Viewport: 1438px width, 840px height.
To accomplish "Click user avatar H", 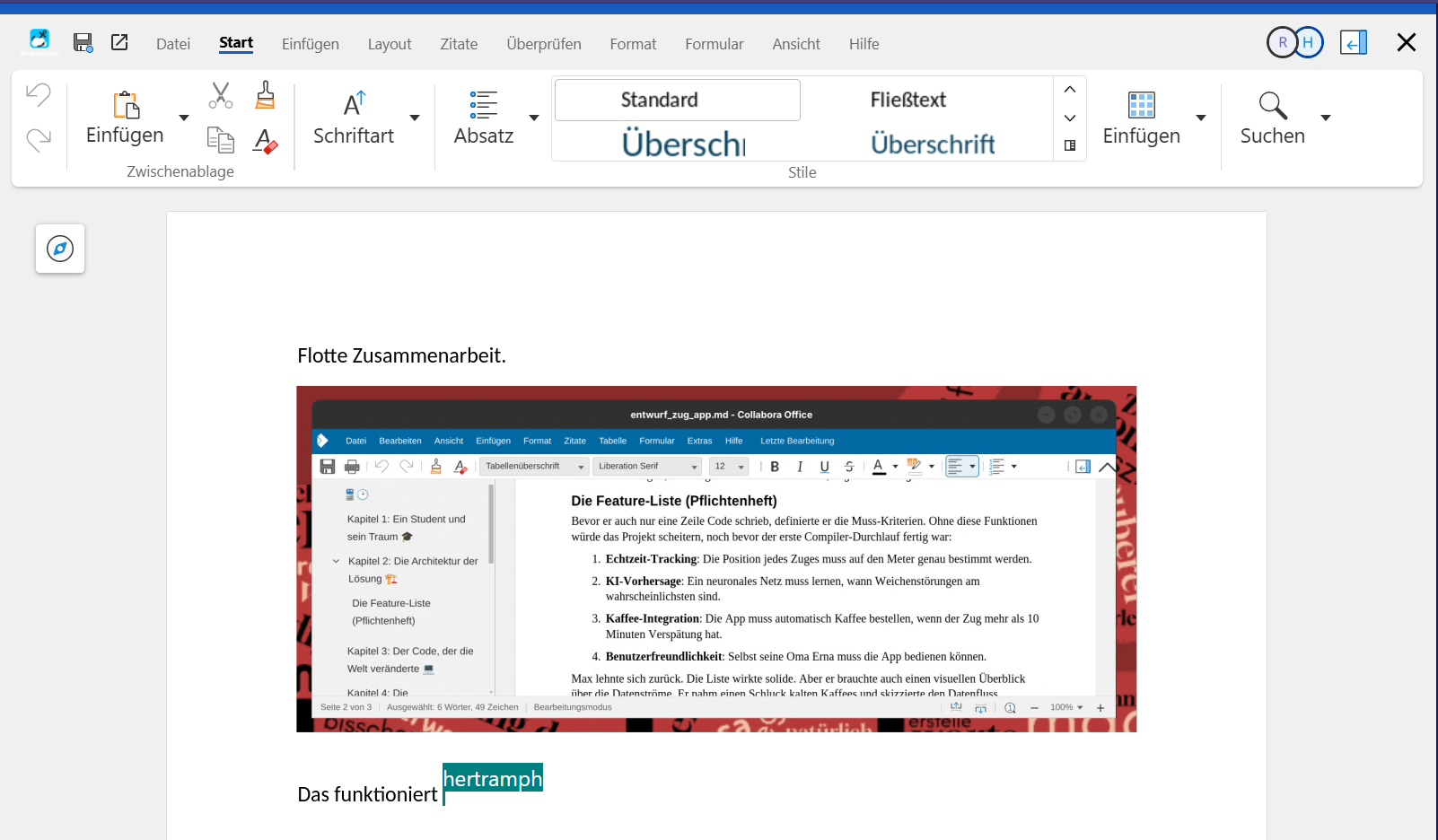I will (x=1309, y=42).
